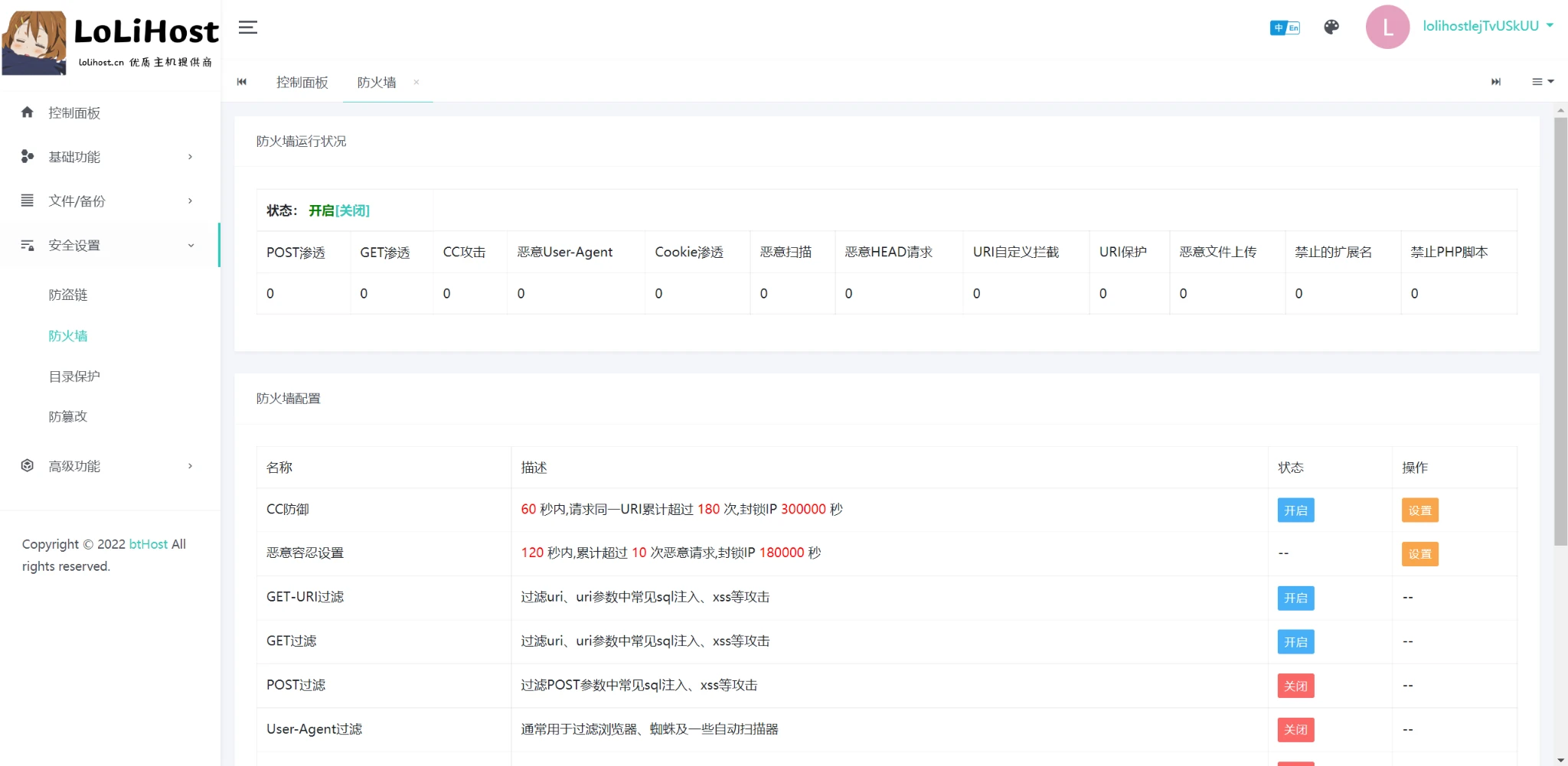Click the language switch icon
The height and width of the screenshot is (766, 1568).
1284,28
